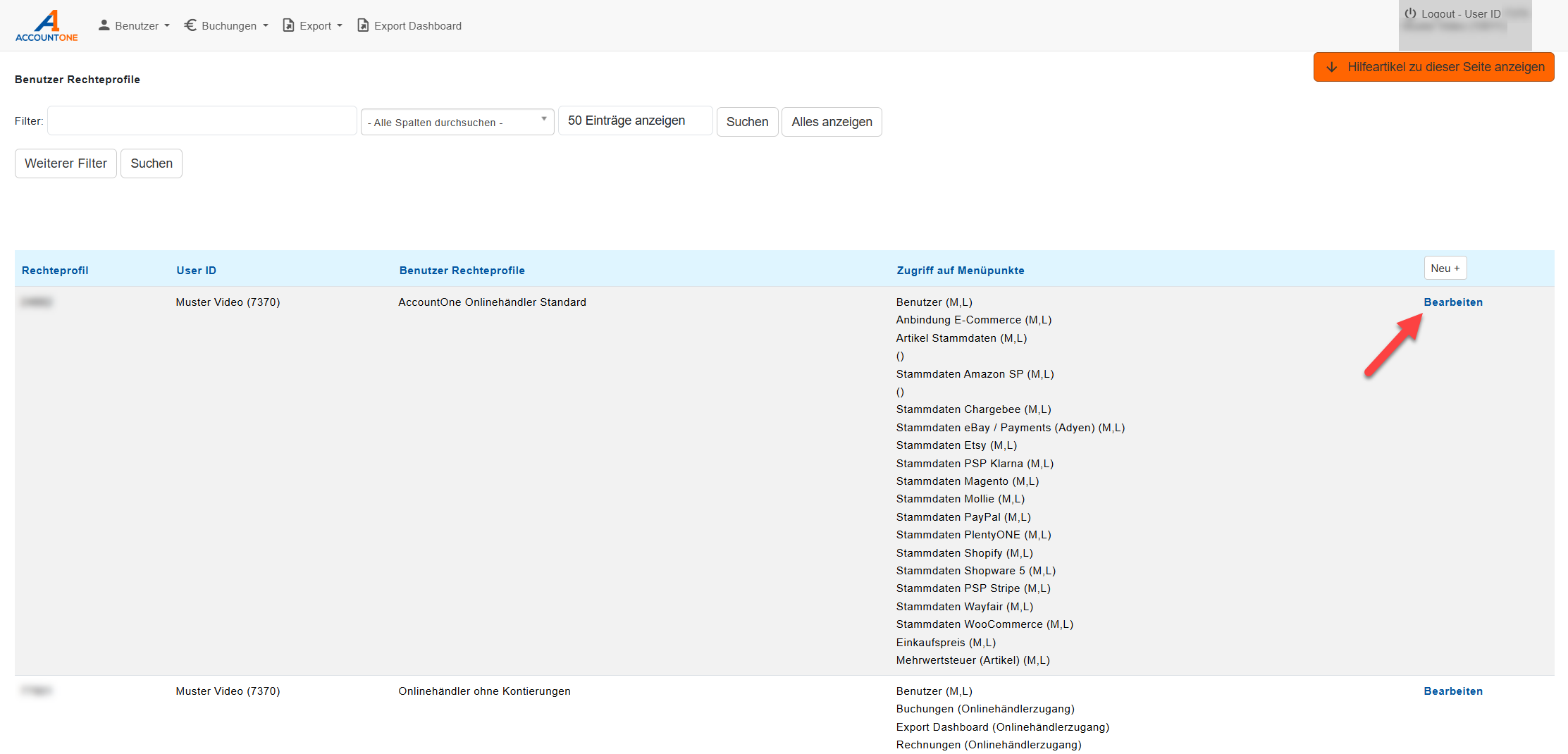Focus the Filter text field
Image resolution: width=1568 pixels, height=754 pixels.
pos(202,120)
